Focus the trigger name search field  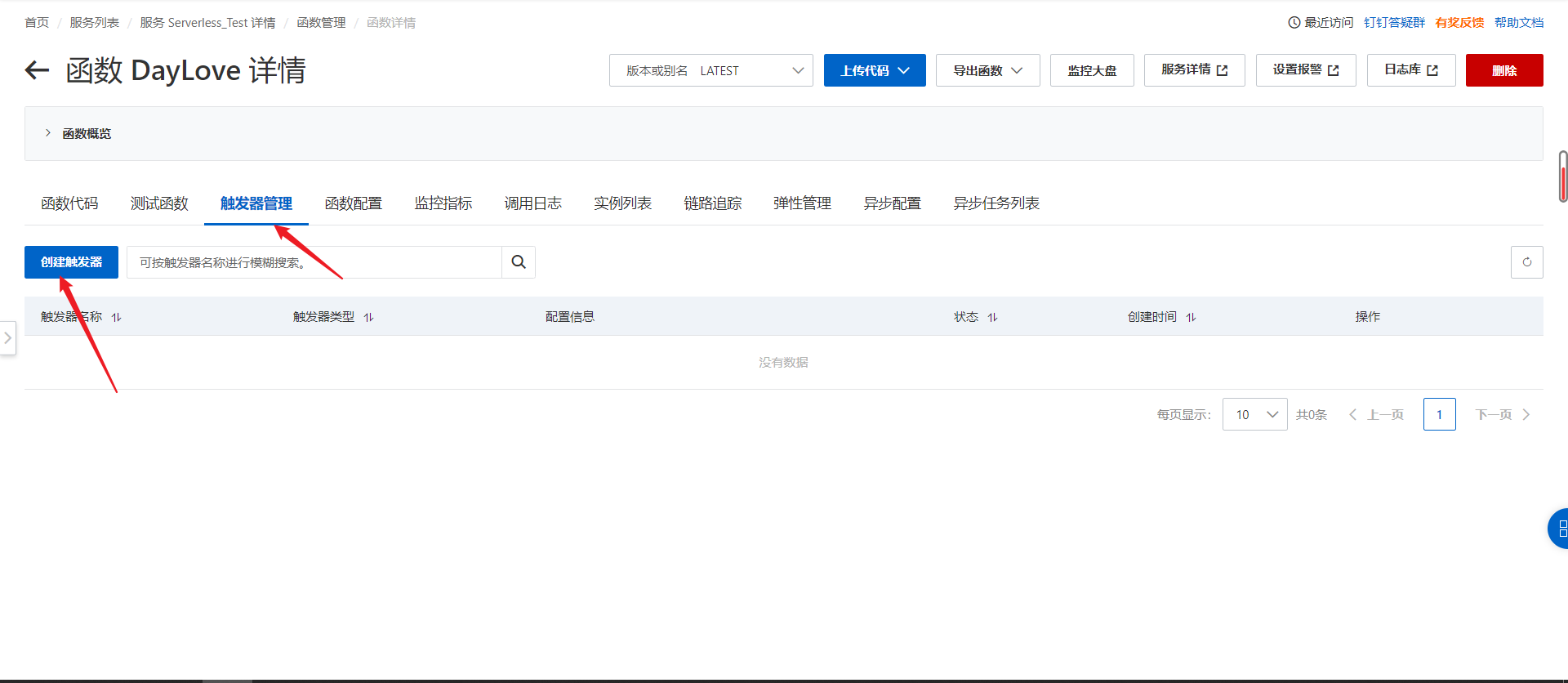point(314,262)
